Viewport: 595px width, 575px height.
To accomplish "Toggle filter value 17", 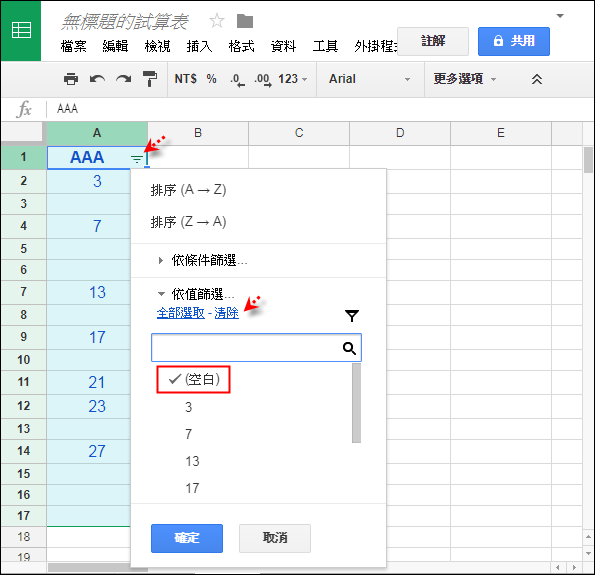I will (192, 488).
